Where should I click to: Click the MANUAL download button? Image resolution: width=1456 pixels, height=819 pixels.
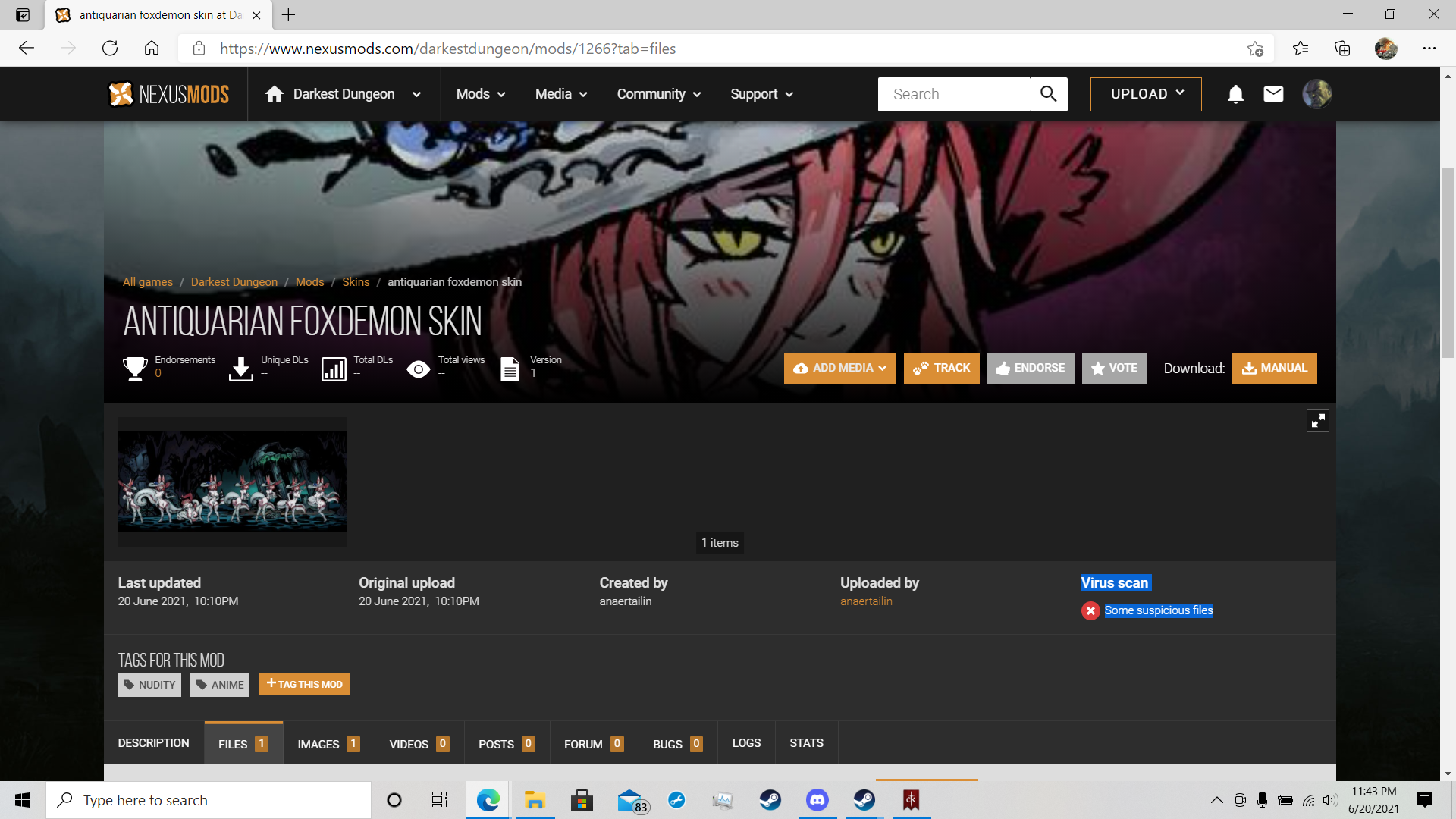1275,369
